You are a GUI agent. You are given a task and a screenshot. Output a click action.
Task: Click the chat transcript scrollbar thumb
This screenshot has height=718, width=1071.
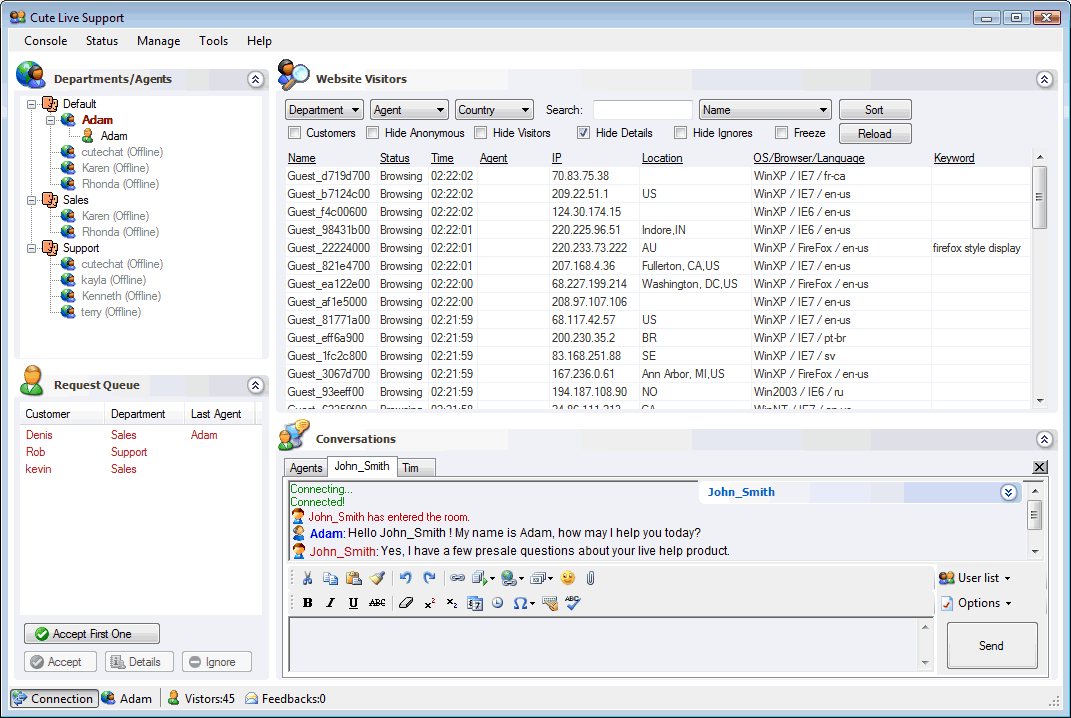point(1035,515)
